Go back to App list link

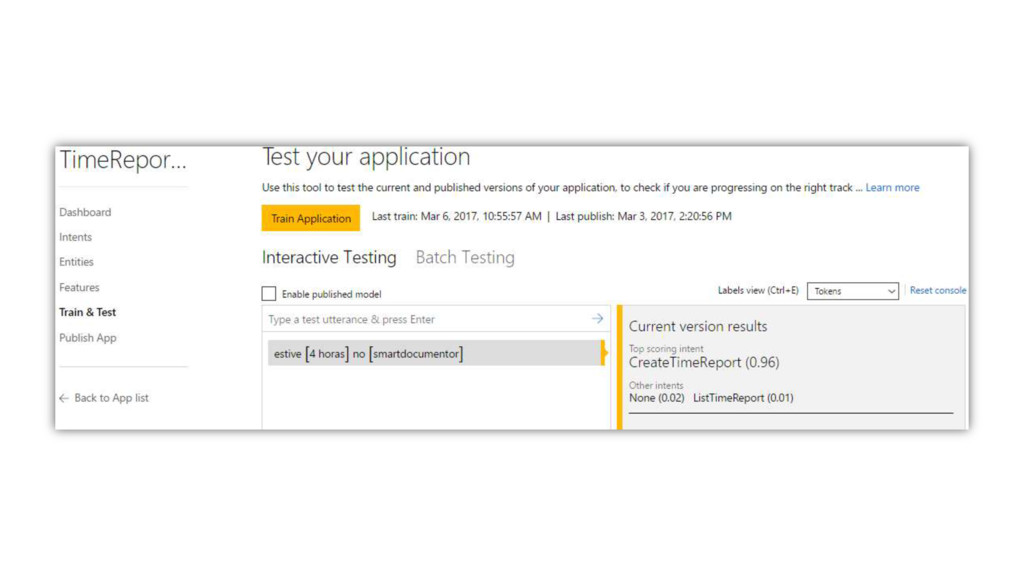point(111,398)
